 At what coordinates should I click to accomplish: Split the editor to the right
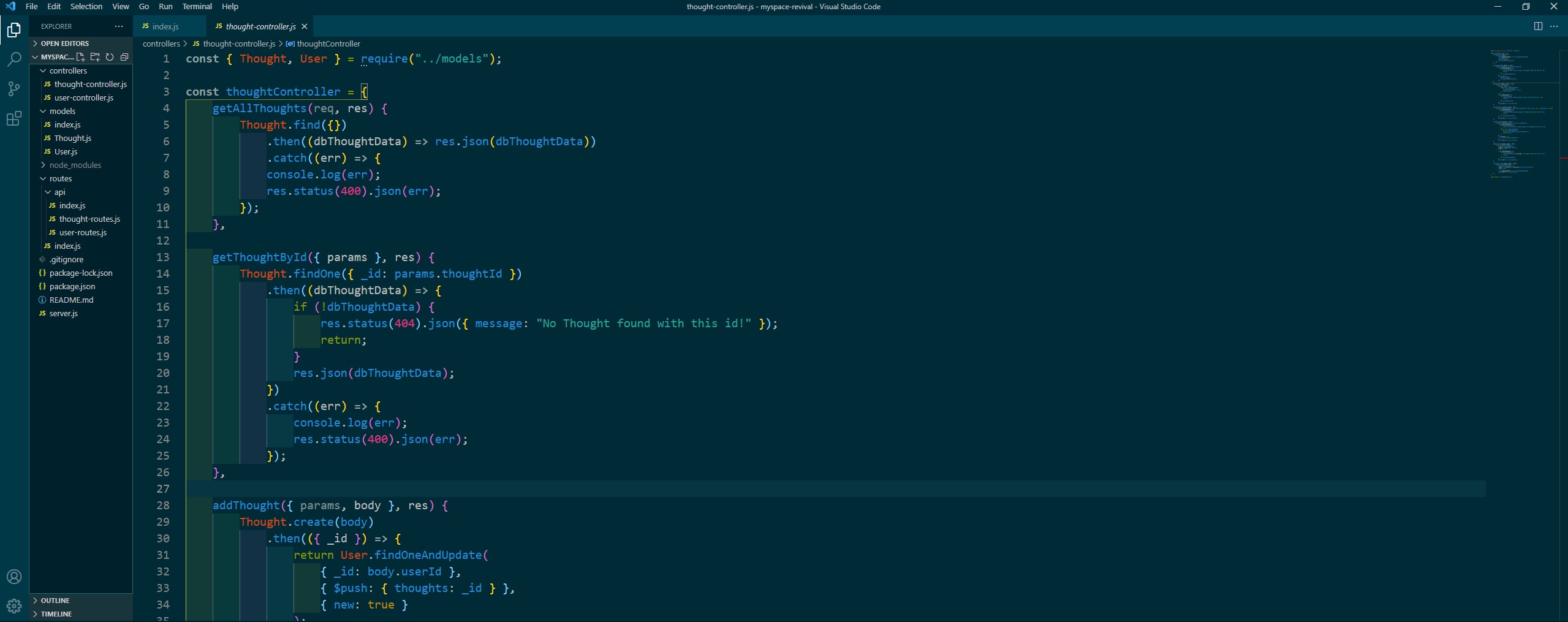[1538, 26]
